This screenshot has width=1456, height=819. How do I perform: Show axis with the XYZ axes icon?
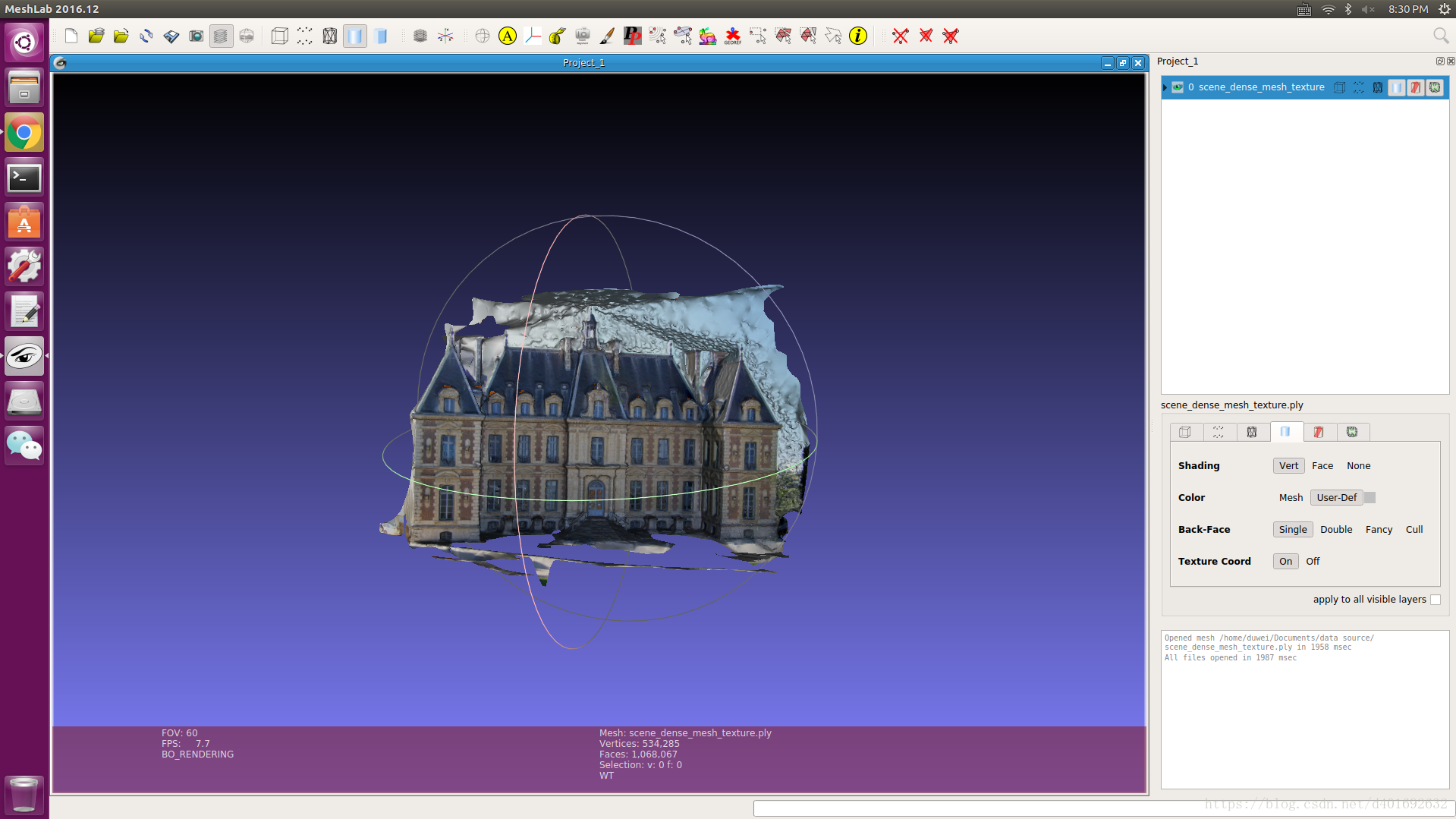[445, 36]
